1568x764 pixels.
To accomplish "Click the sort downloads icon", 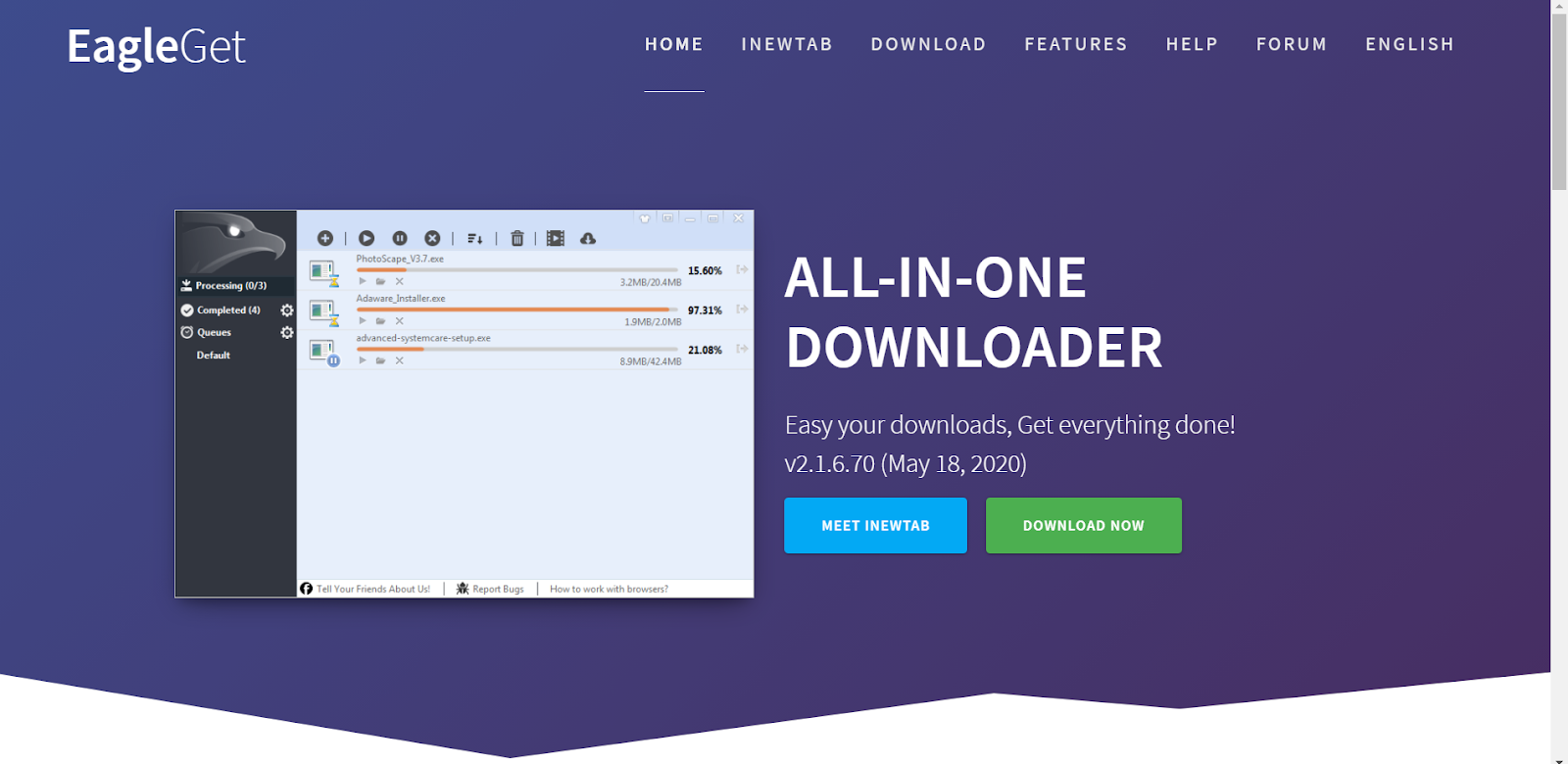I will (475, 238).
